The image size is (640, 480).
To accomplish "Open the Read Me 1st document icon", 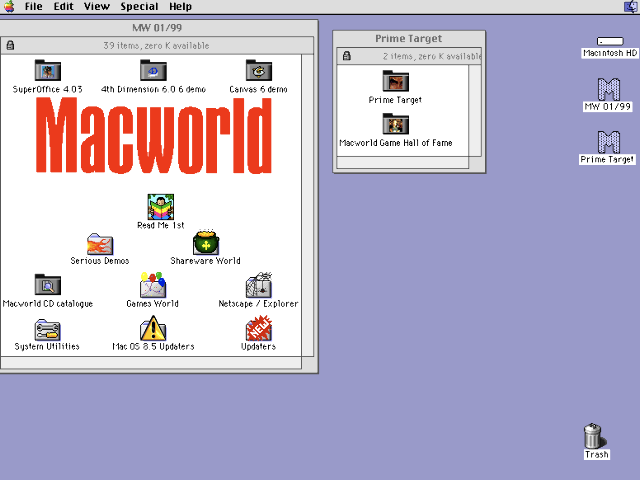I will [161, 207].
